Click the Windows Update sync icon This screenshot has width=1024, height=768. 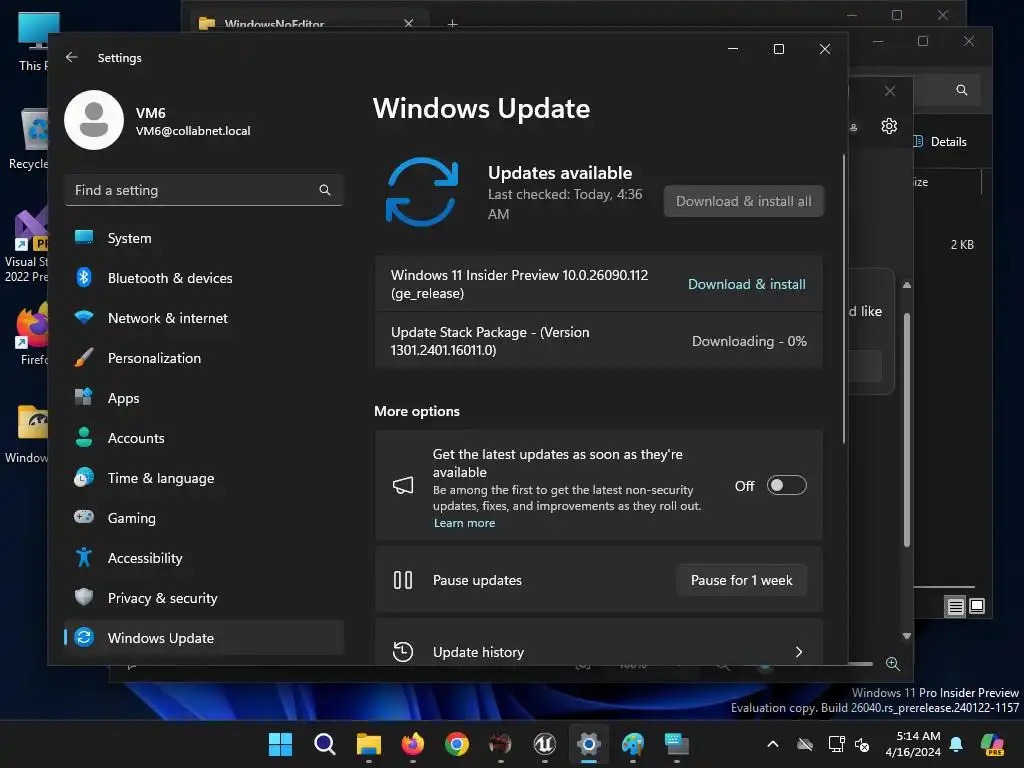(422, 192)
